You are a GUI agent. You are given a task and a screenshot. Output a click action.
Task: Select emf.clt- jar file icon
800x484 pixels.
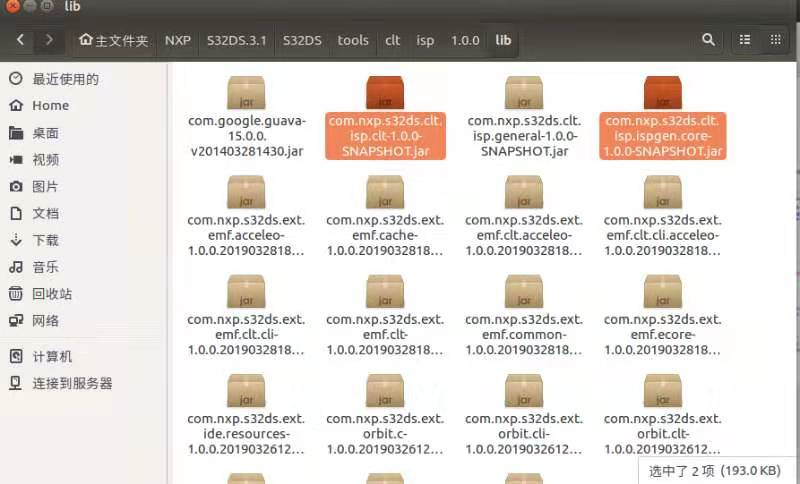385,292
